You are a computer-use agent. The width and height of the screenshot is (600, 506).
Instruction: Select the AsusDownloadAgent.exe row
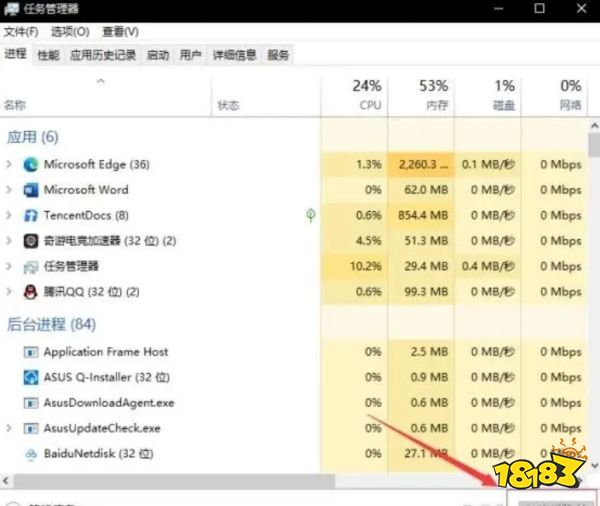[x=294, y=403]
